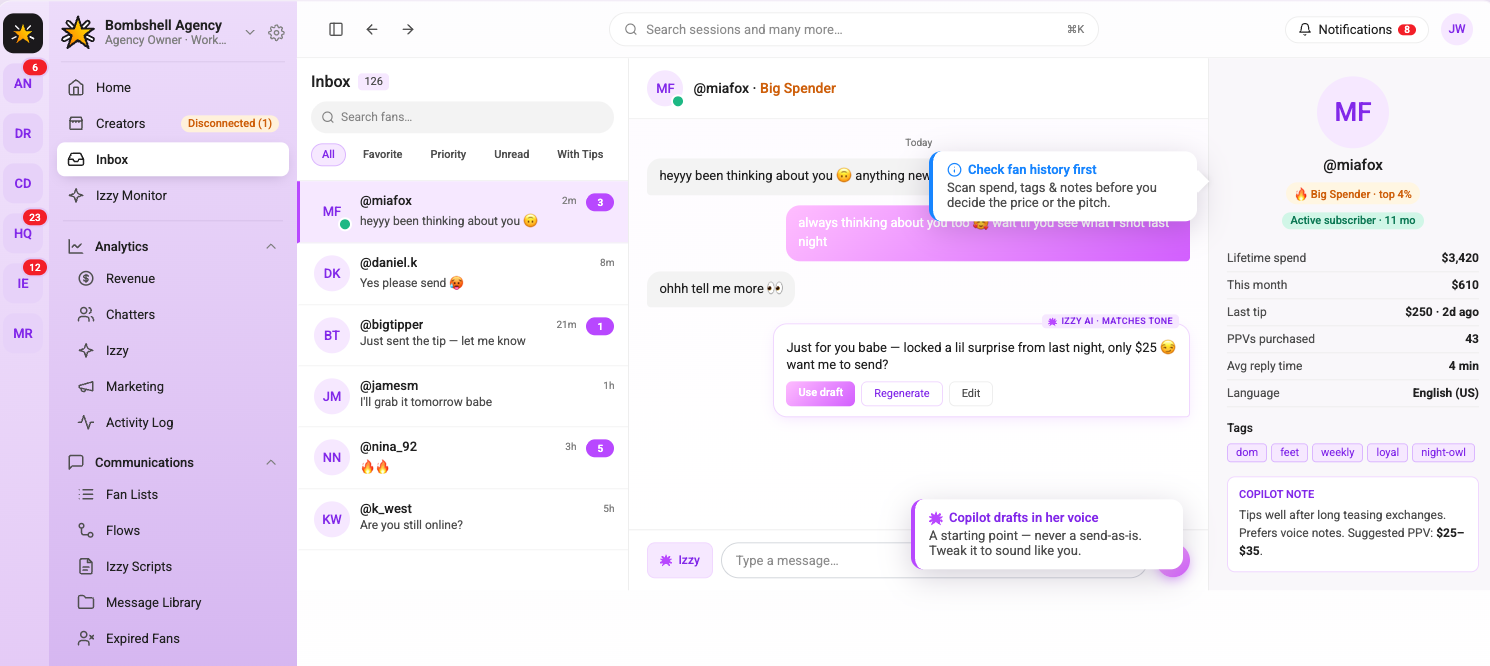1490x666 pixels.
Task: Open Creators in the sidebar
Action: 173,124
